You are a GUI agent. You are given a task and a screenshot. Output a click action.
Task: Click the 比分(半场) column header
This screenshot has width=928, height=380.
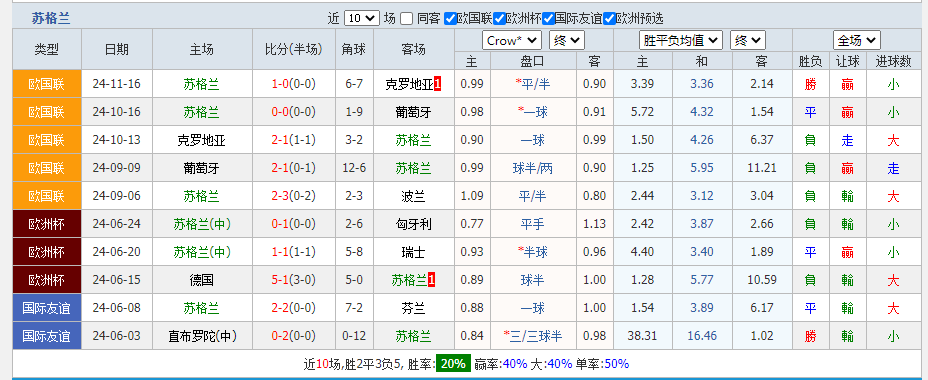tap(294, 49)
